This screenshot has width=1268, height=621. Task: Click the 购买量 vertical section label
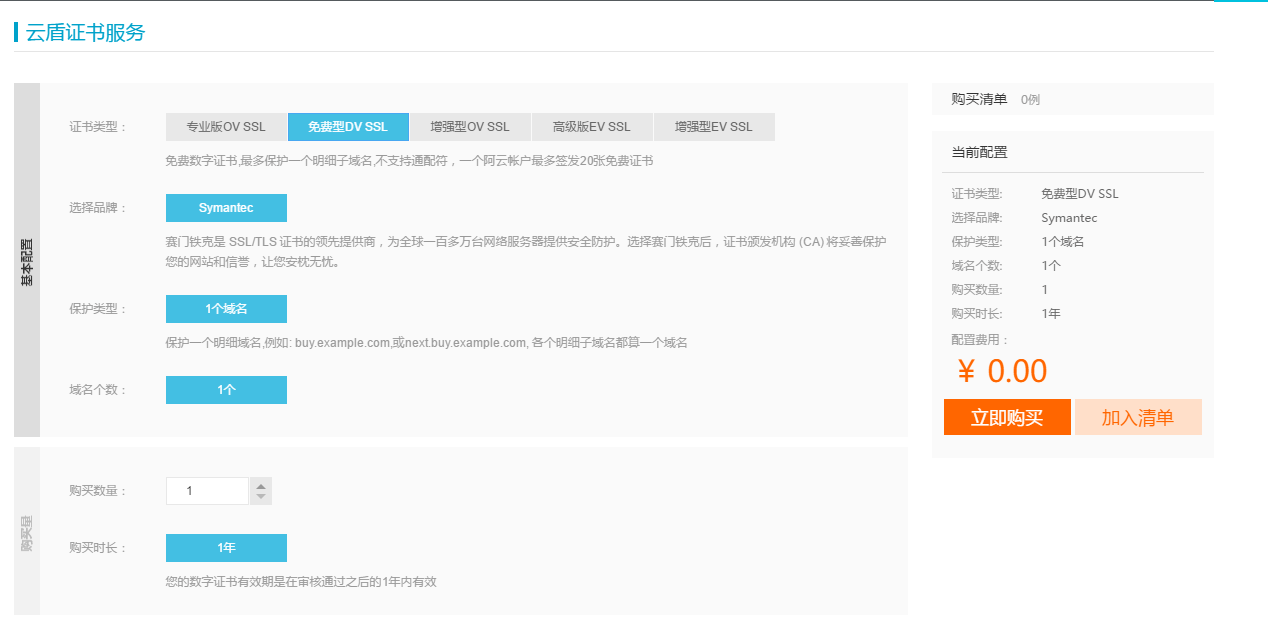pos(27,531)
